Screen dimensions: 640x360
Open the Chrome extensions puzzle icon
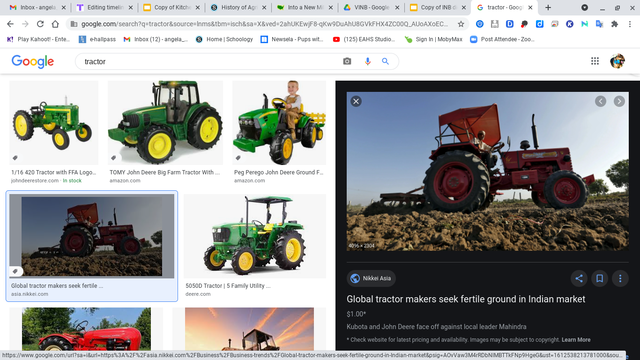coord(614,24)
